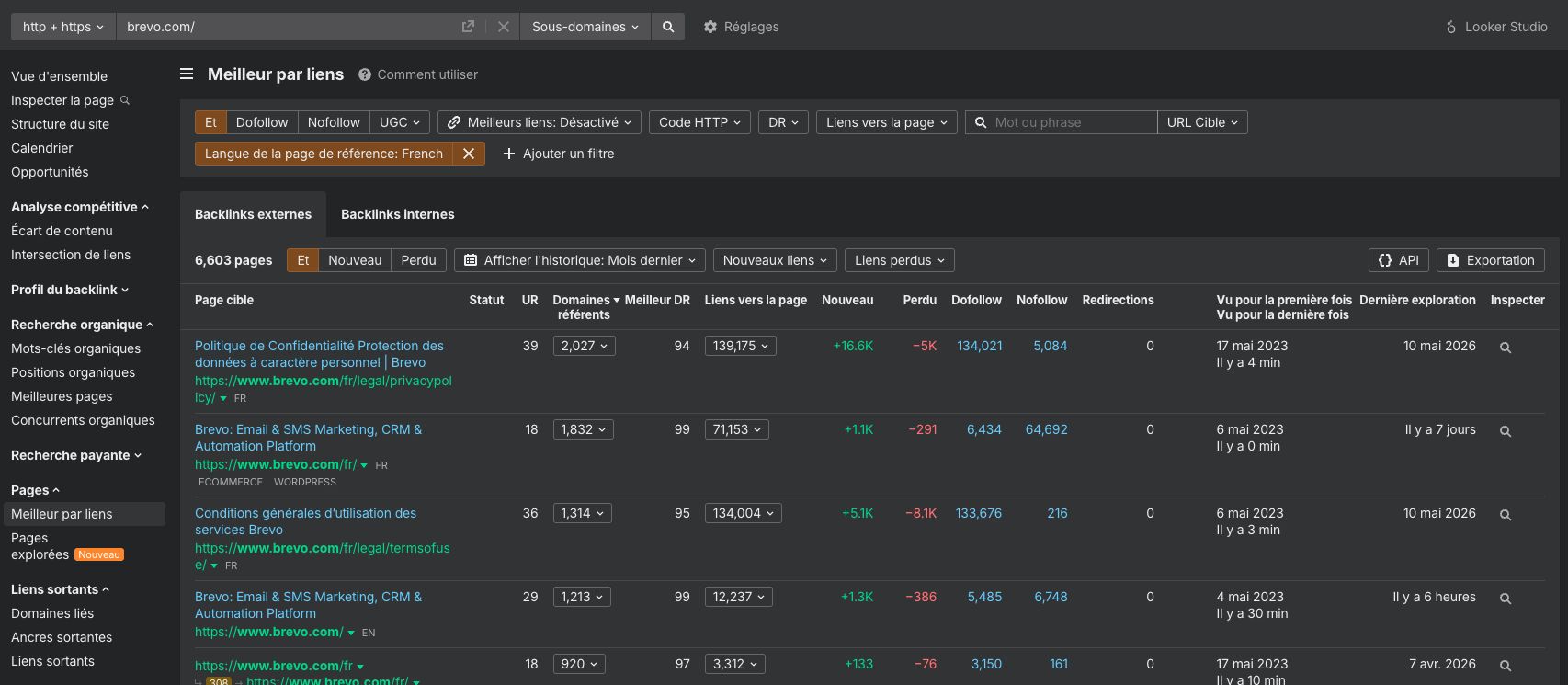Open Vue d'ensemble in sidebar

point(59,76)
